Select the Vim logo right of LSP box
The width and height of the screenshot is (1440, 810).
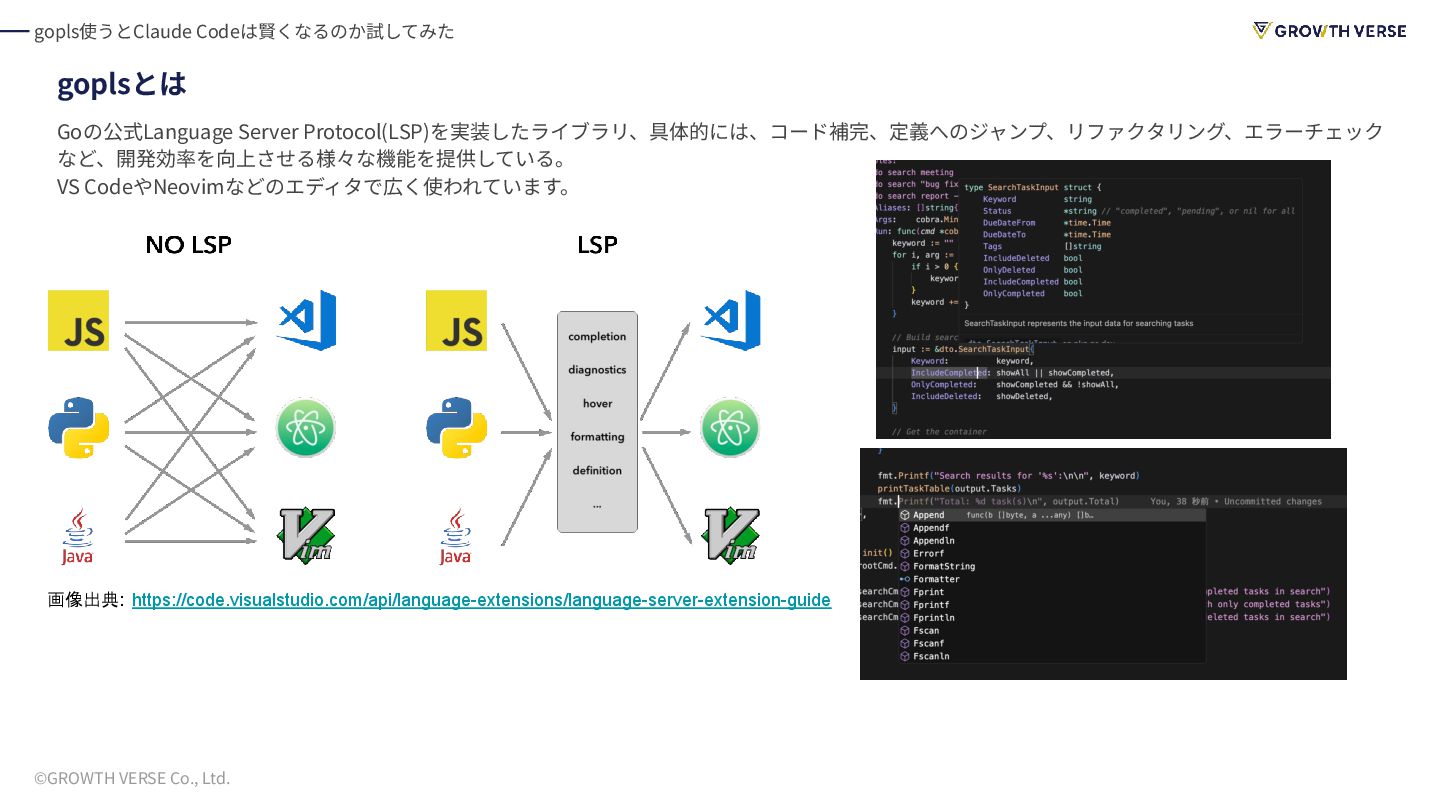tap(731, 535)
